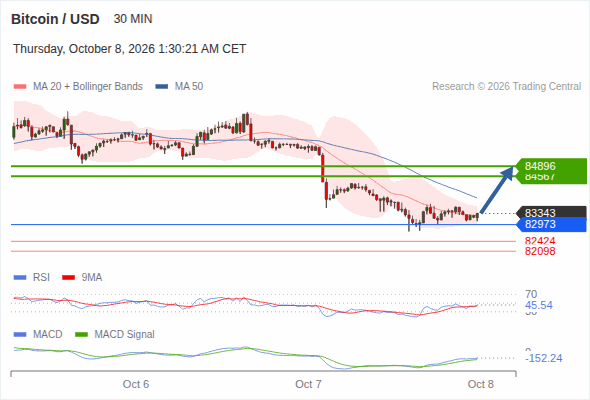Click the MA 50 blue legend swatch
Screen dimensions: 590x400
(162, 87)
